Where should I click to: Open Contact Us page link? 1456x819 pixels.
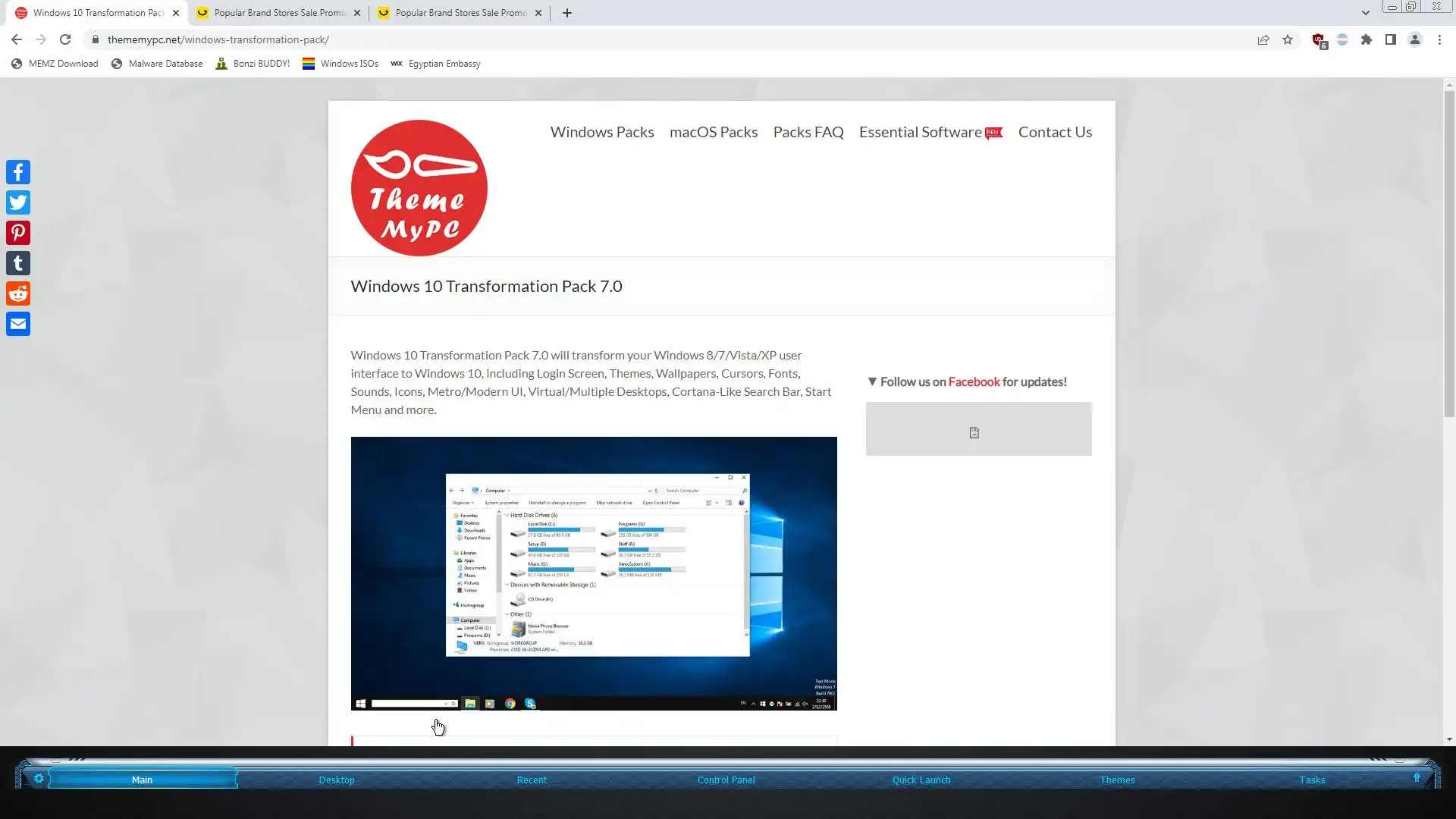[x=1055, y=132]
